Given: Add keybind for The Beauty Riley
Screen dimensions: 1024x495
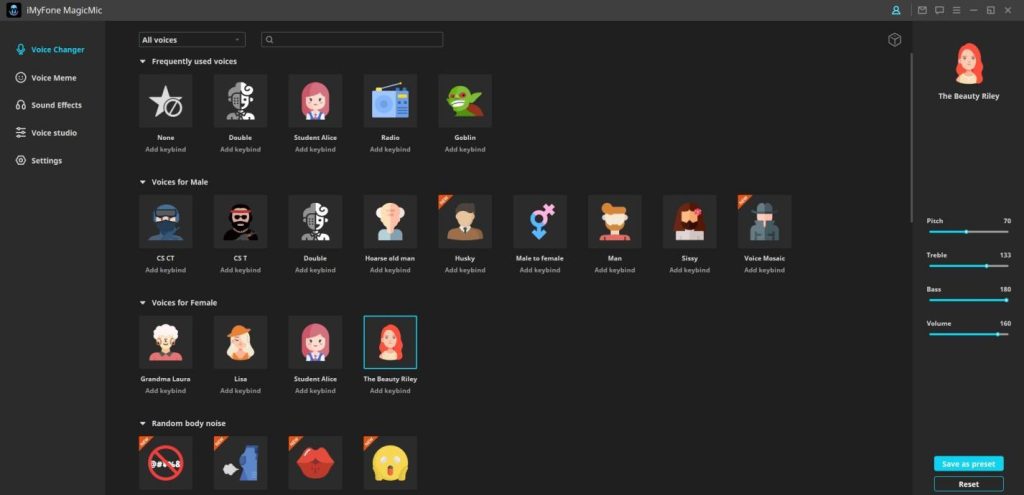Looking at the screenshot, I should [x=390, y=391].
